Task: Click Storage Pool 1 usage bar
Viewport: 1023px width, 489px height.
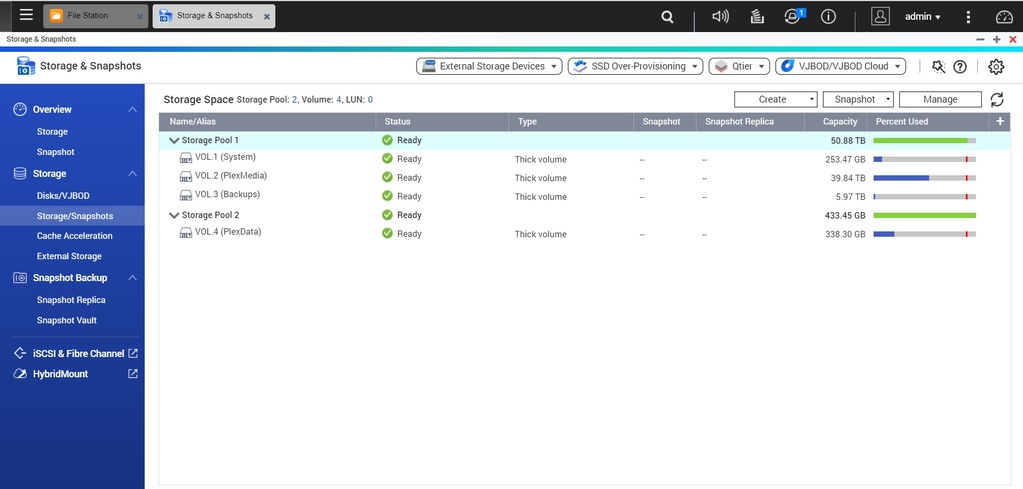Action: point(924,140)
